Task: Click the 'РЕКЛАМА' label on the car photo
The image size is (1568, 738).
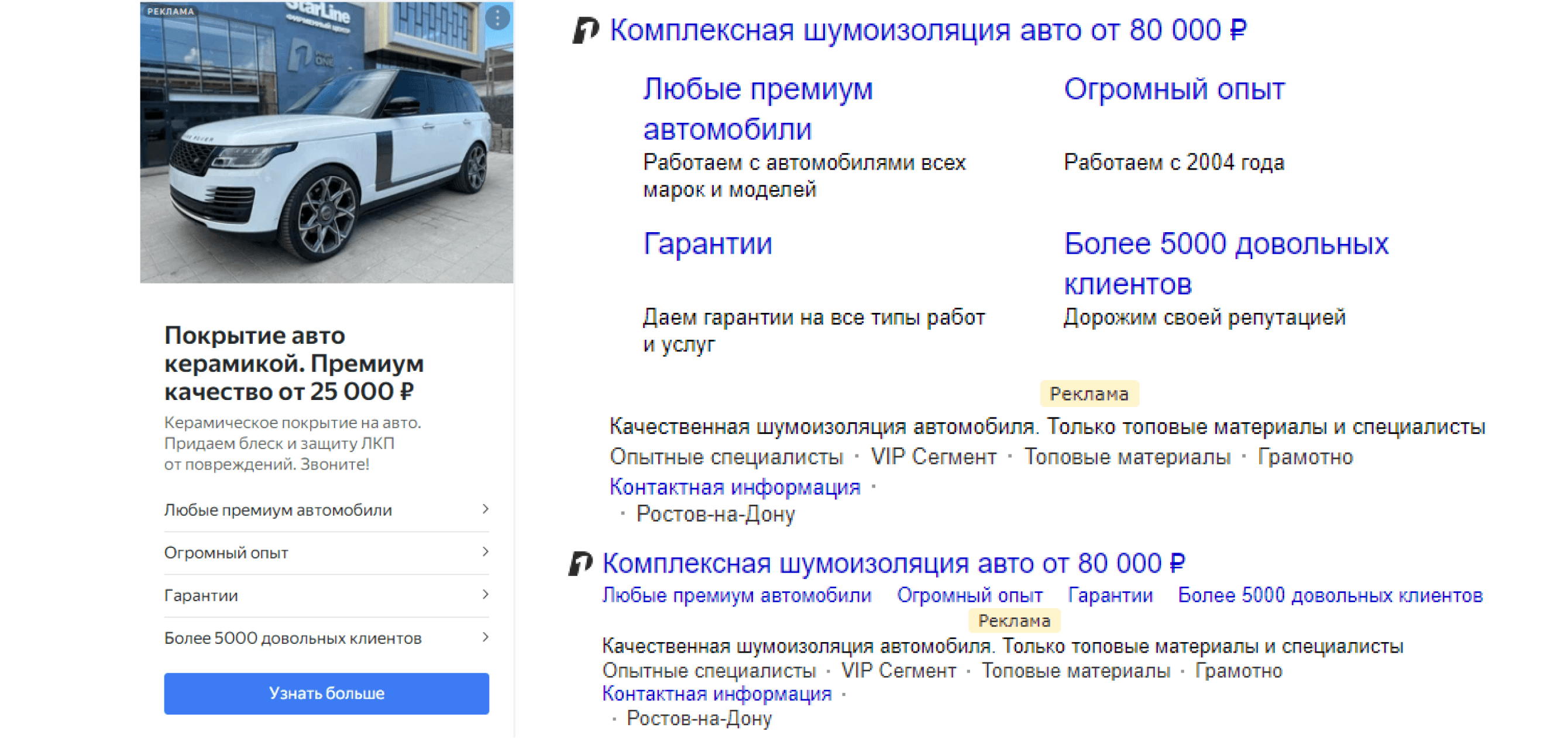Action: [170, 12]
